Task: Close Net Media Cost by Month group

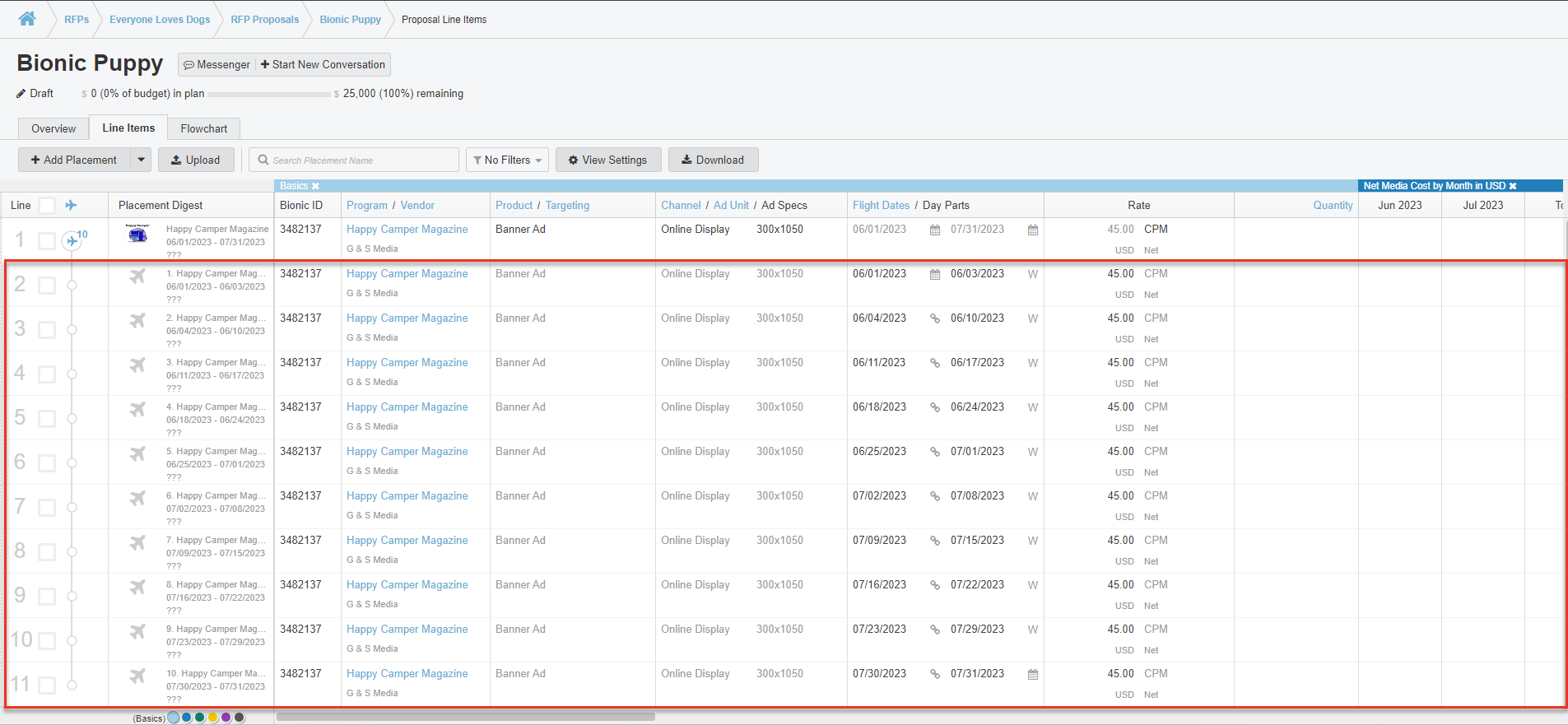Action: (x=1513, y=186)
